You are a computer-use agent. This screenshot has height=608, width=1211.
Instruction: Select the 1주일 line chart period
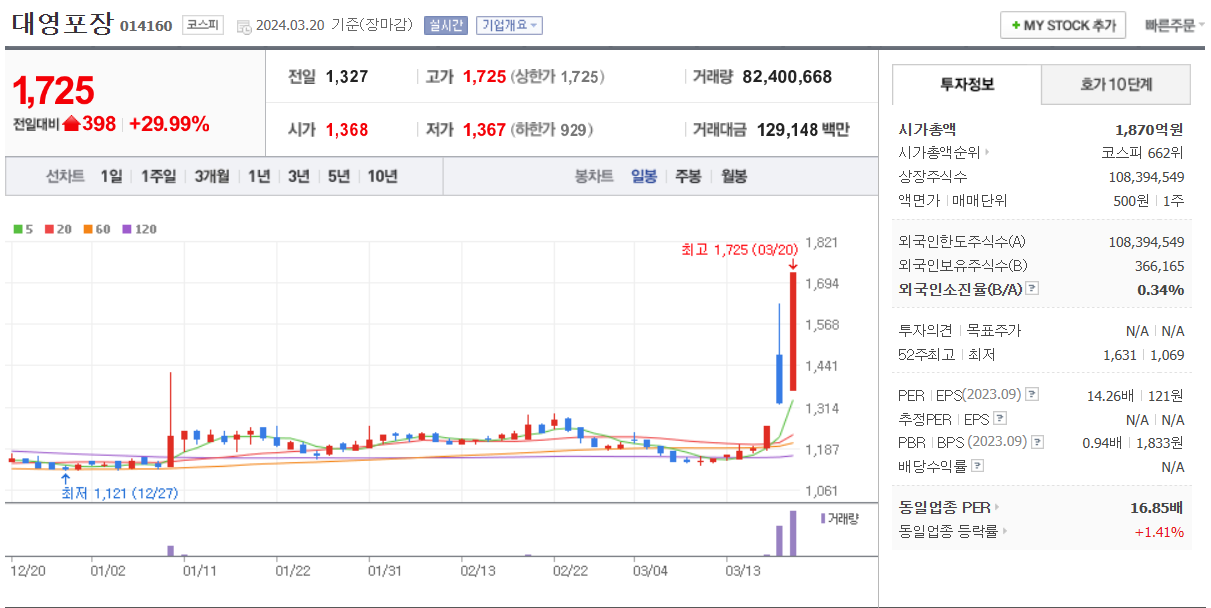[x=158, y=176]
